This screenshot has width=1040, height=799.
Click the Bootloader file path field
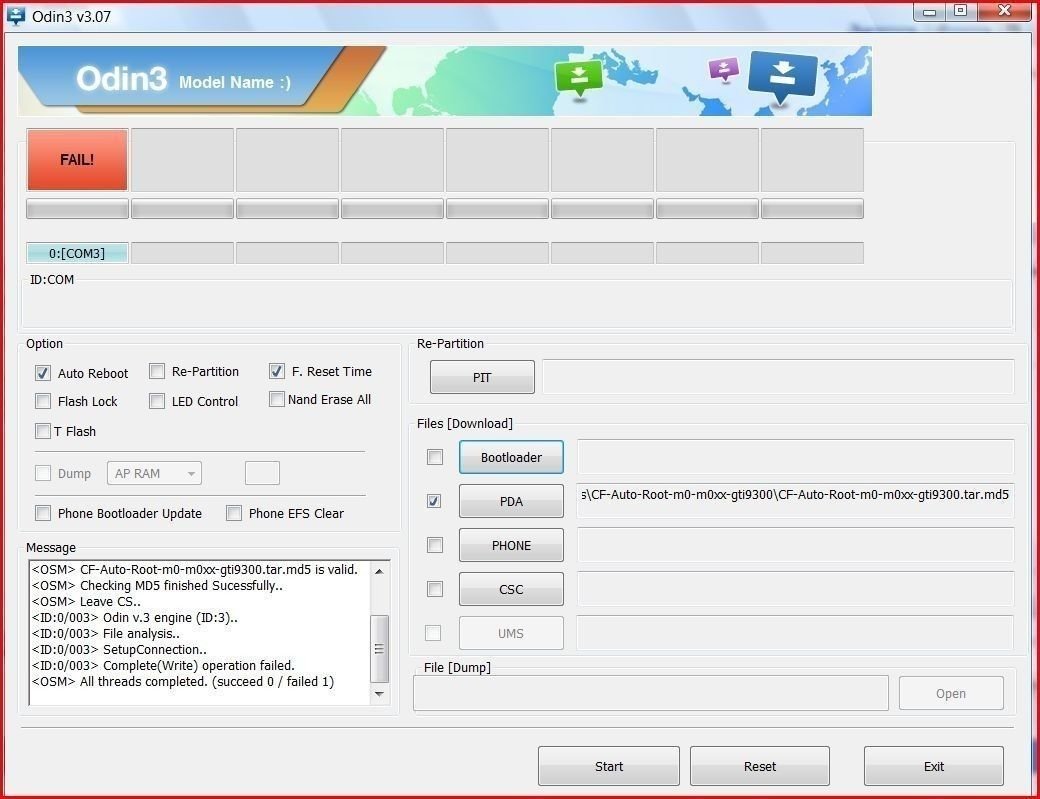click(x=795, y=456)
